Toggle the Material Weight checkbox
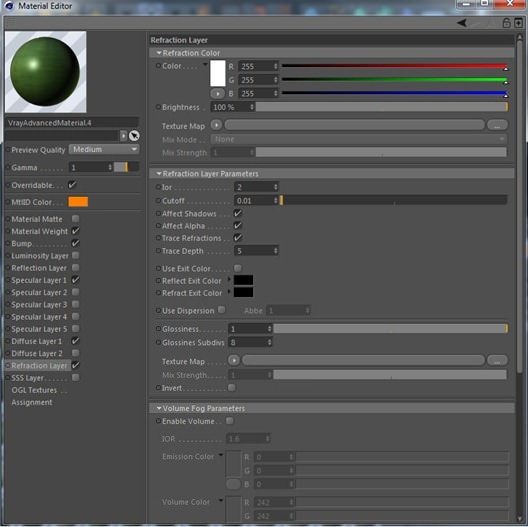 coord(75,231)
